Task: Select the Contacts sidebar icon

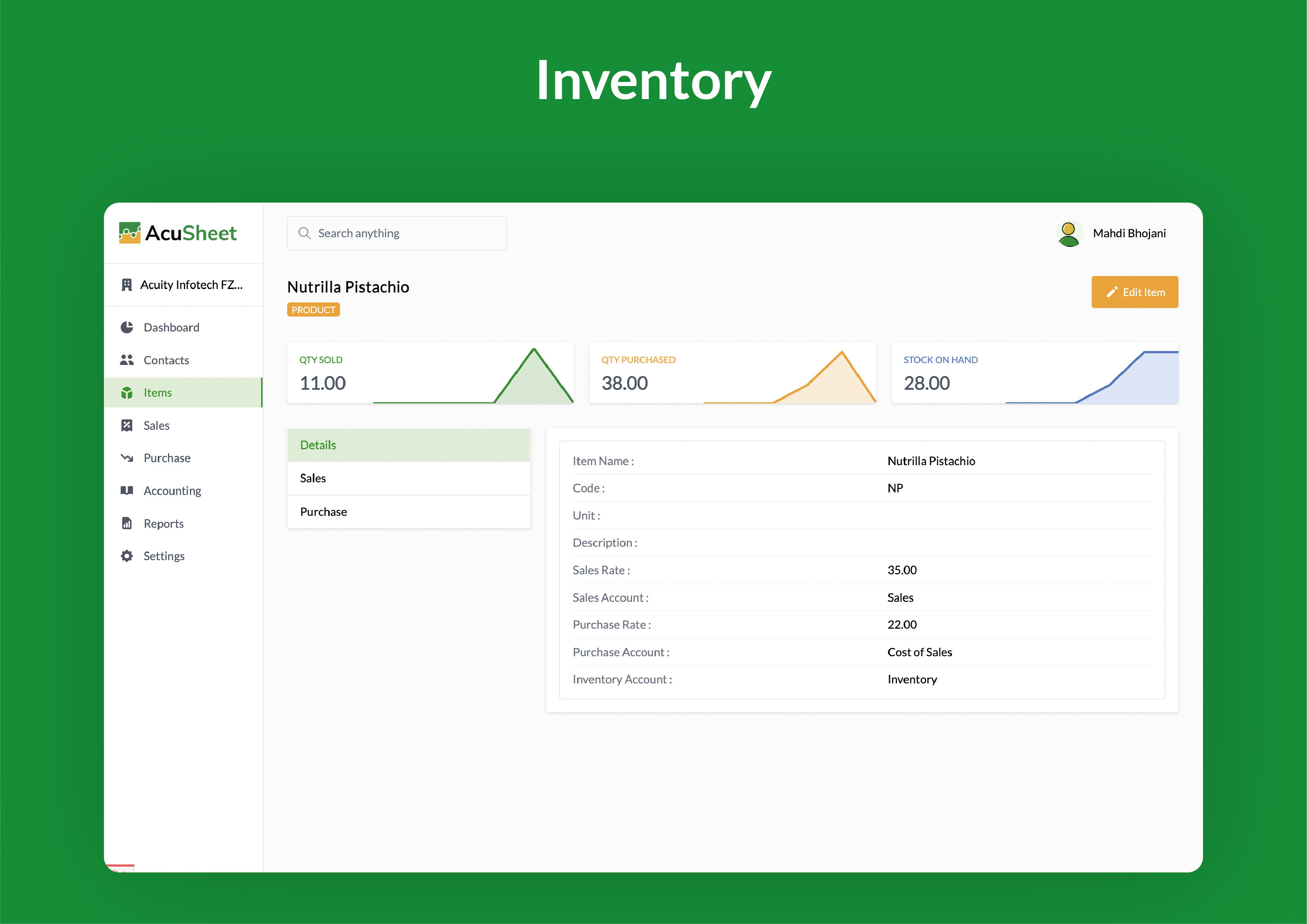Action: coord(127,360)
